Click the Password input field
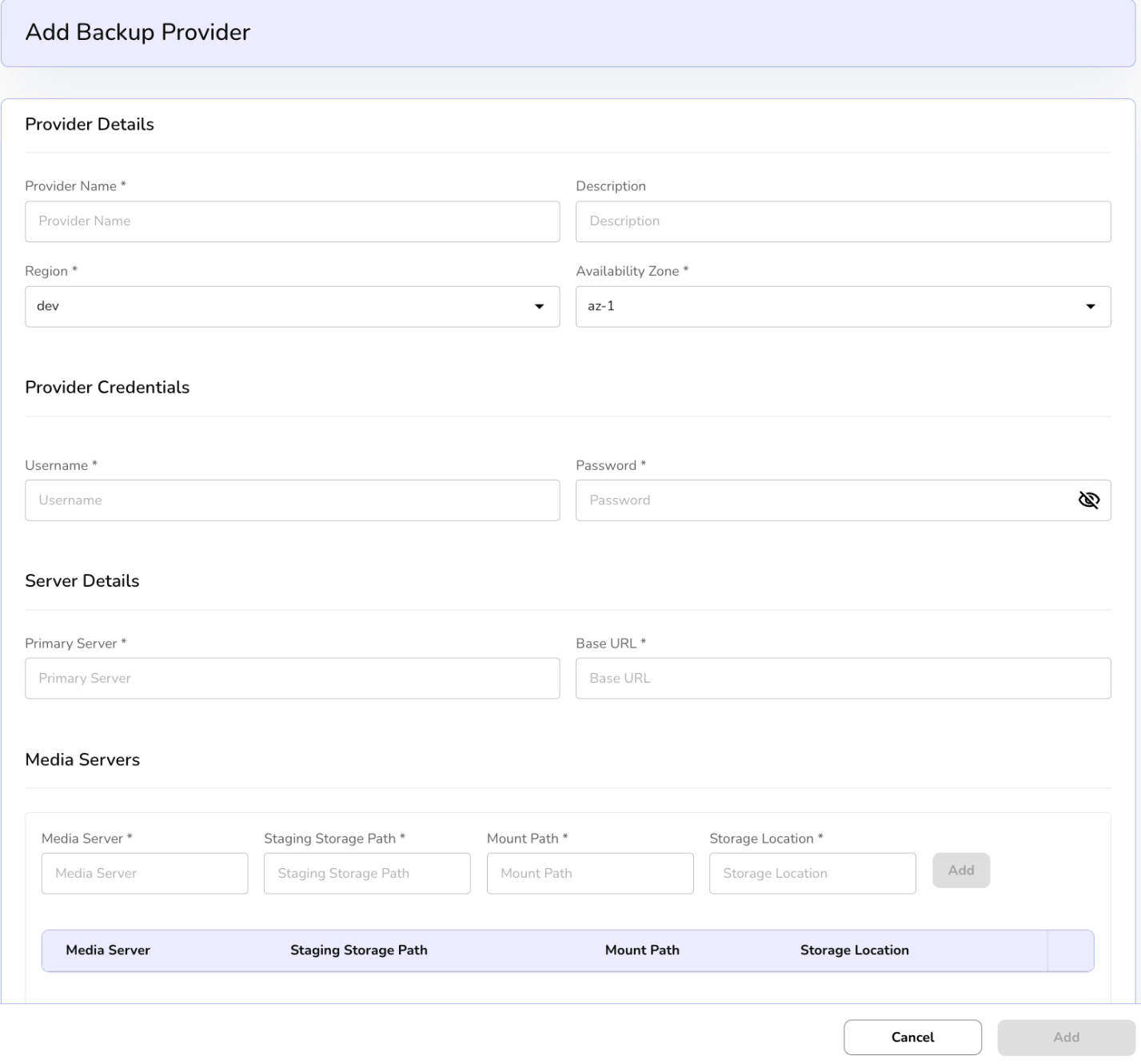This screenshot has width=1141, height=1064. [x=824, y=500]
